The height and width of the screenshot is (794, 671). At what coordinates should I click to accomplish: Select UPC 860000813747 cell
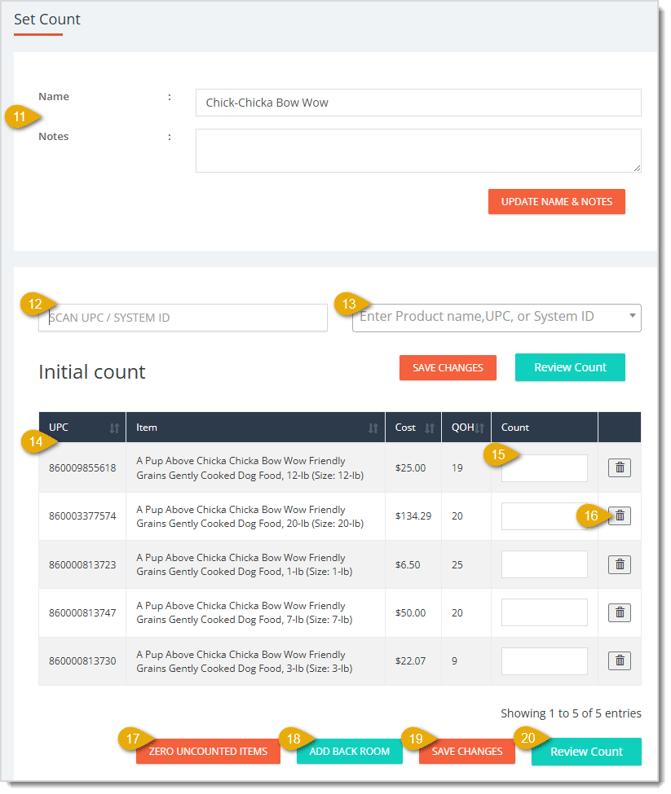[x=82, y=613]
